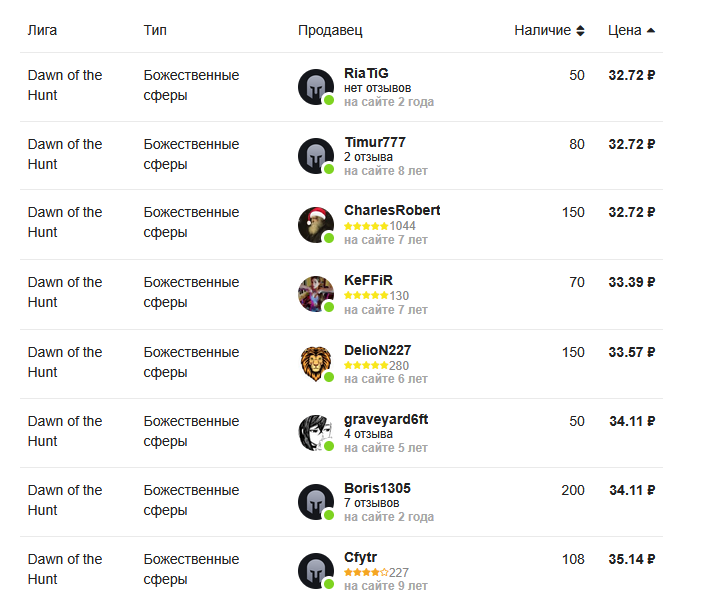Open graveyard6ft's anime sketch avatar

coord(316,433)
